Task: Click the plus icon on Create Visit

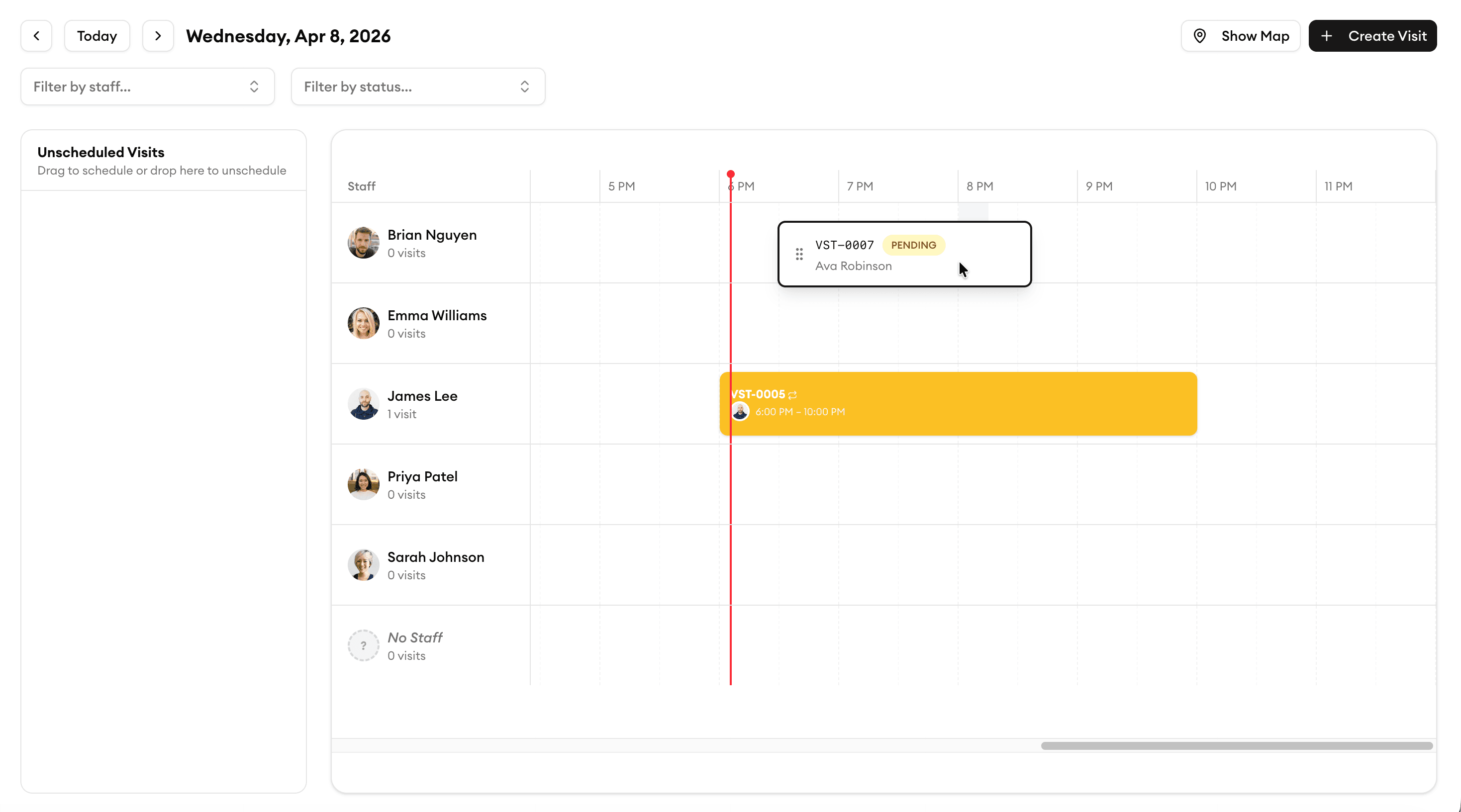Action: tap(1327, 35)
